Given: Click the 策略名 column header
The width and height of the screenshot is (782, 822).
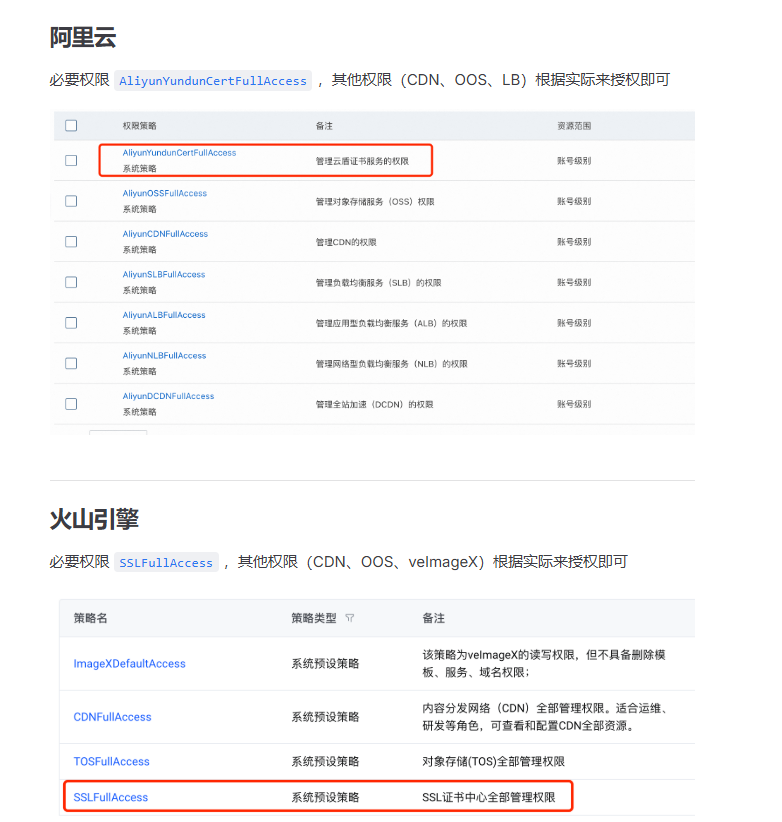Looking at the screenshot, I should pyautogui.click(x=90, y=618).
